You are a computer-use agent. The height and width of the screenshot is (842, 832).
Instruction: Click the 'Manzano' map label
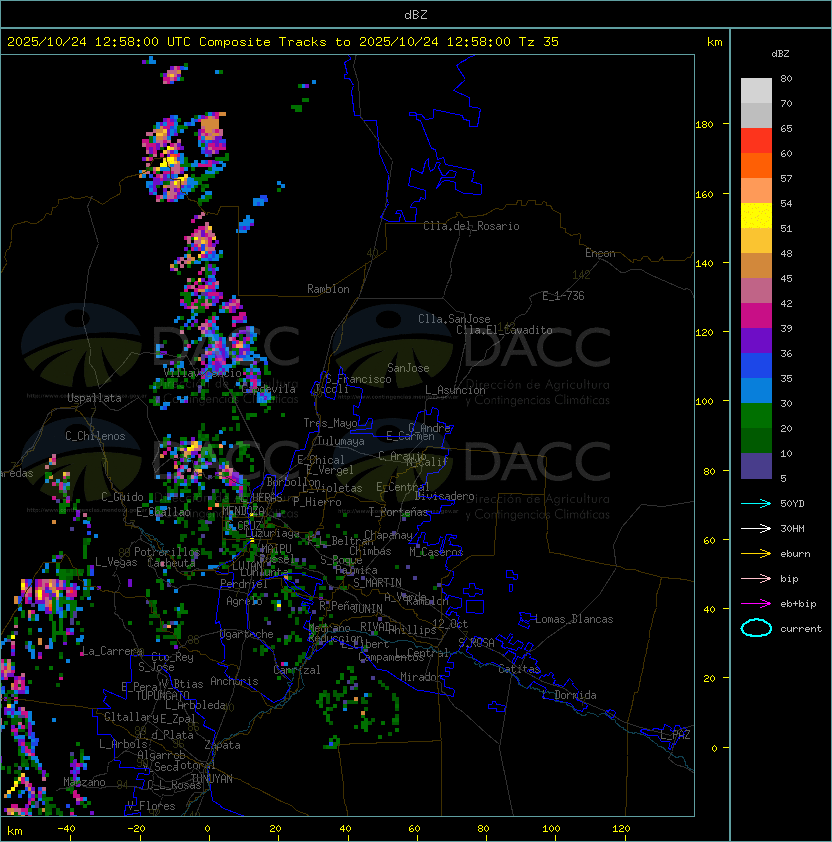click(84, 782)
